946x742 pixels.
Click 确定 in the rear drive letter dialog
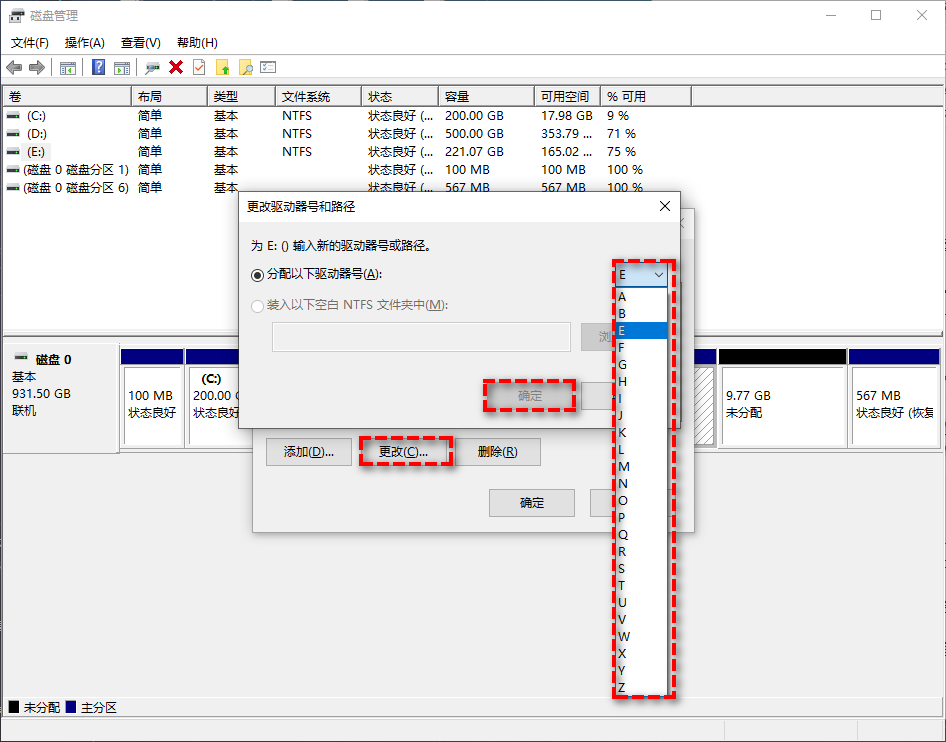coord(532,503)
